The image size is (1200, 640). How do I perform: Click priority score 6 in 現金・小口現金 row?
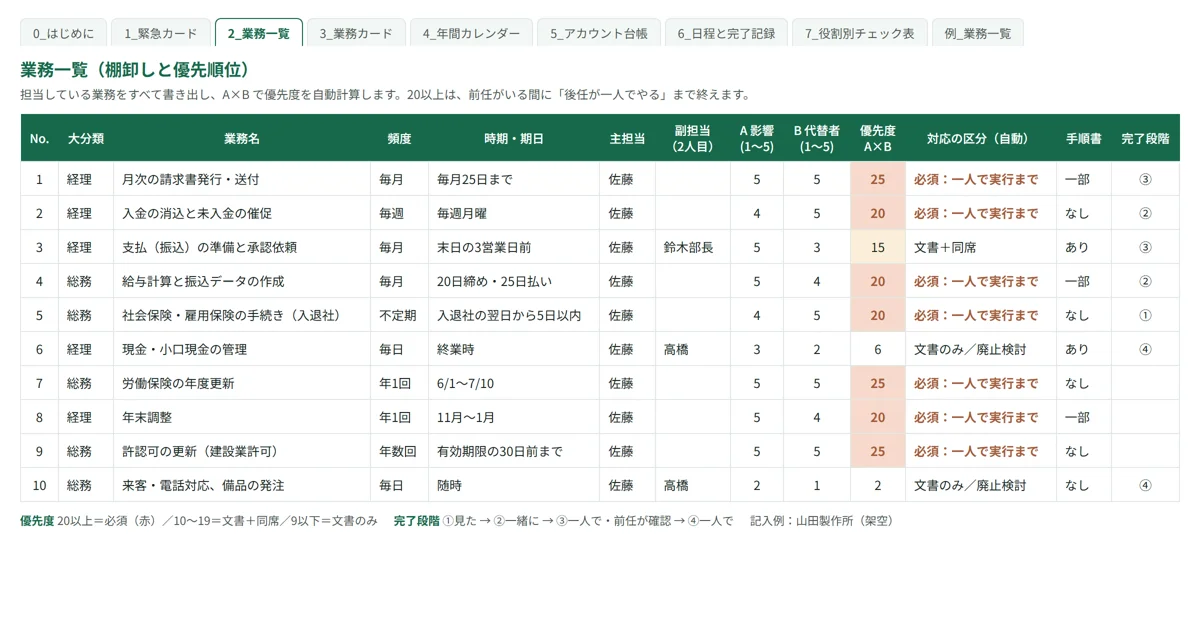click(x=878, y=349)
